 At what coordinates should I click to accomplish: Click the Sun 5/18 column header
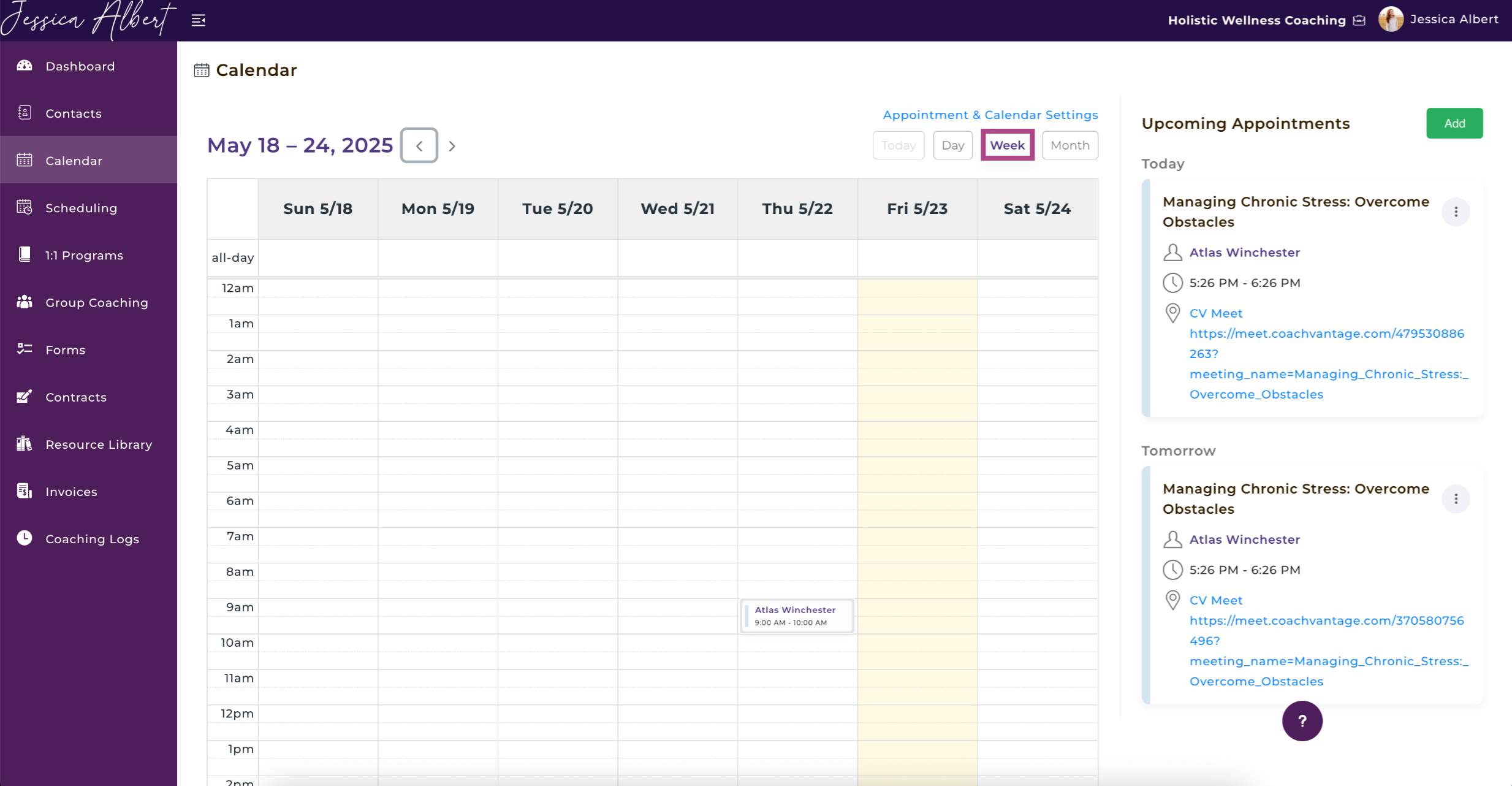pos(317,208)
